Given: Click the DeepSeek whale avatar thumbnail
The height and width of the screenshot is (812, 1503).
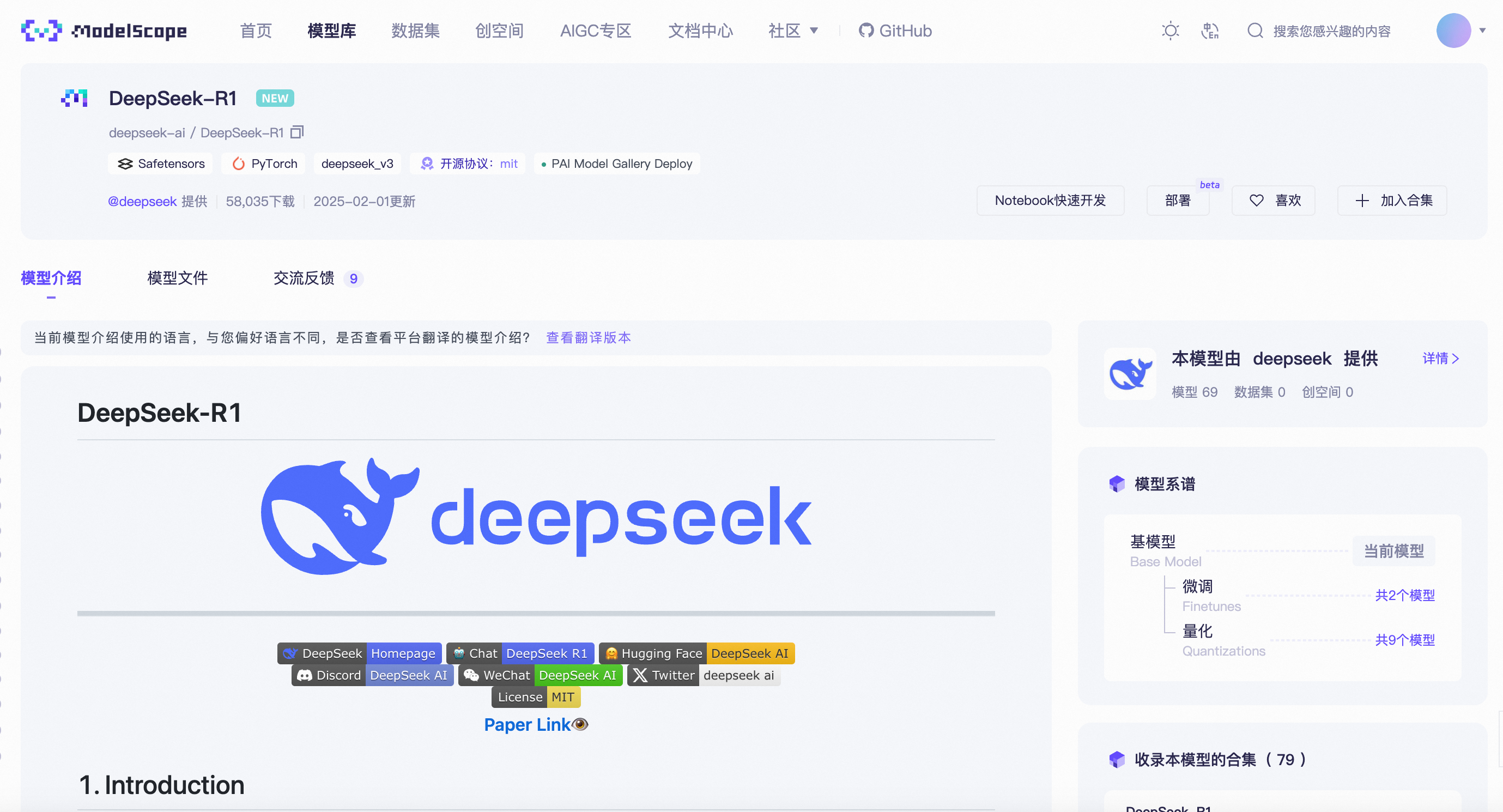Looking at the screenshot, I should pyautogui.click(x=1130, y=374).
